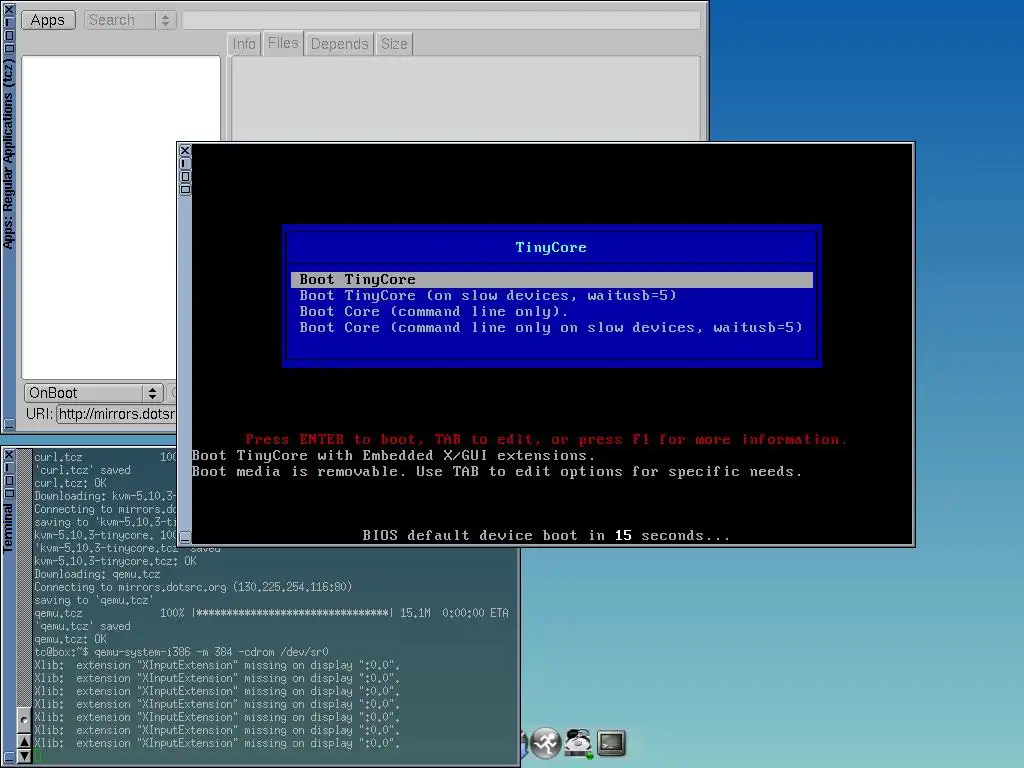Click the URI mirror address field
Screen dimensions: 1024x768
[x=116, y=414]
